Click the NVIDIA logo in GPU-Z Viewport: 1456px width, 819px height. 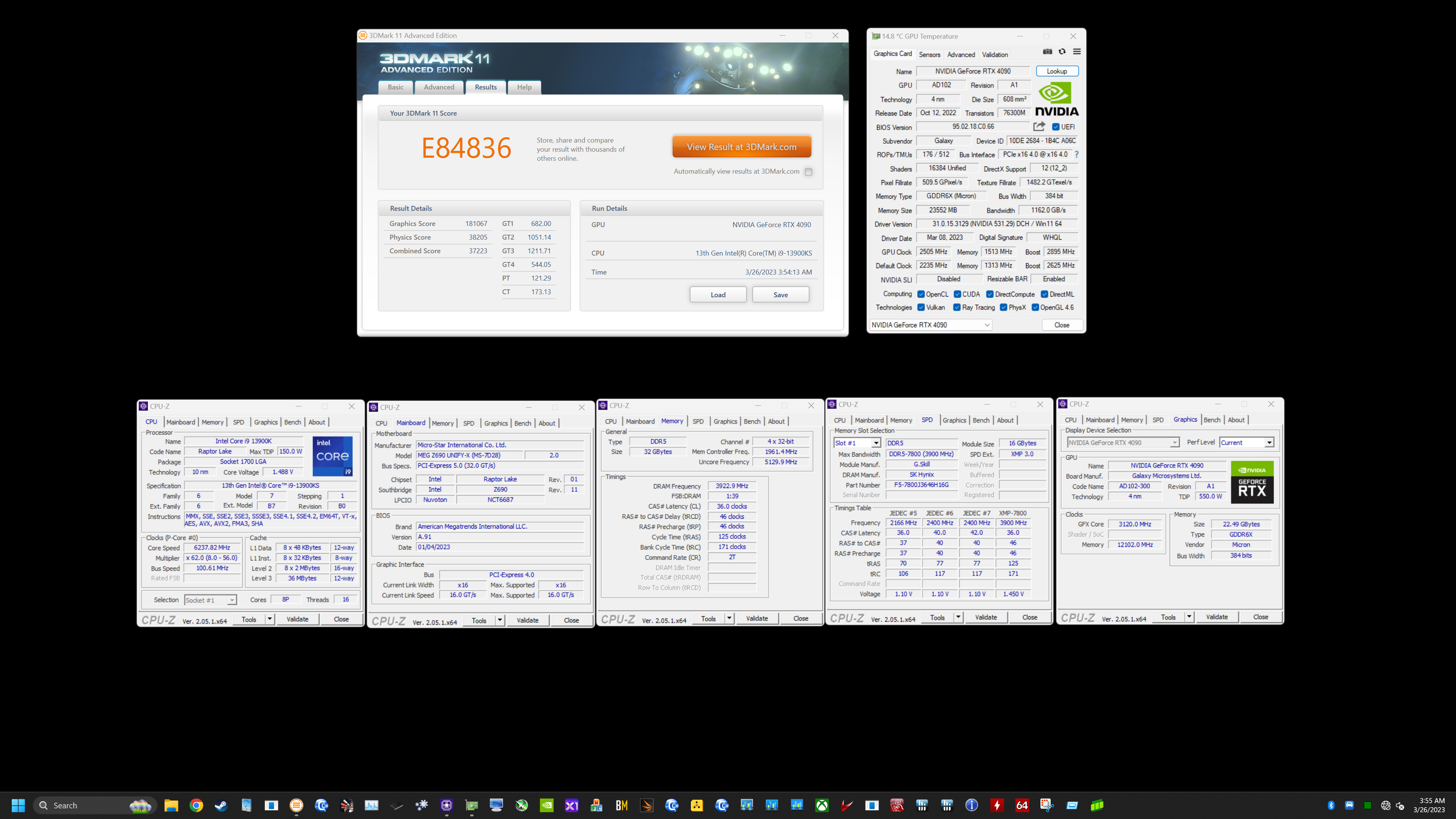click(x=1056, y=99)
